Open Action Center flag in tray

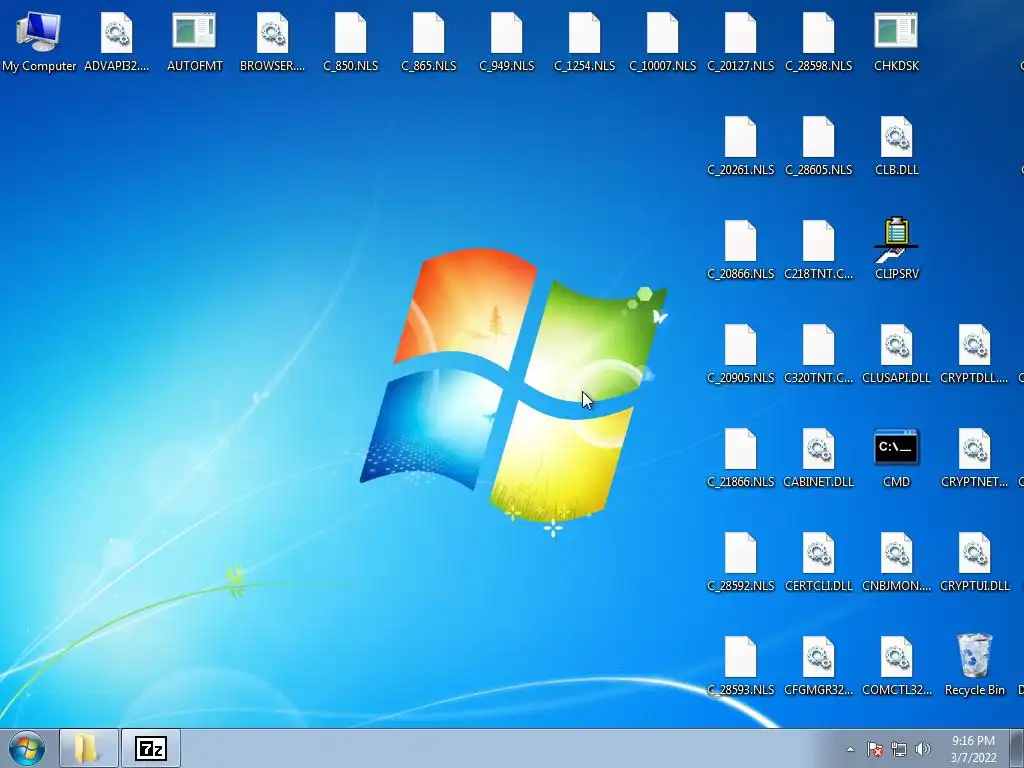(875, 749)
